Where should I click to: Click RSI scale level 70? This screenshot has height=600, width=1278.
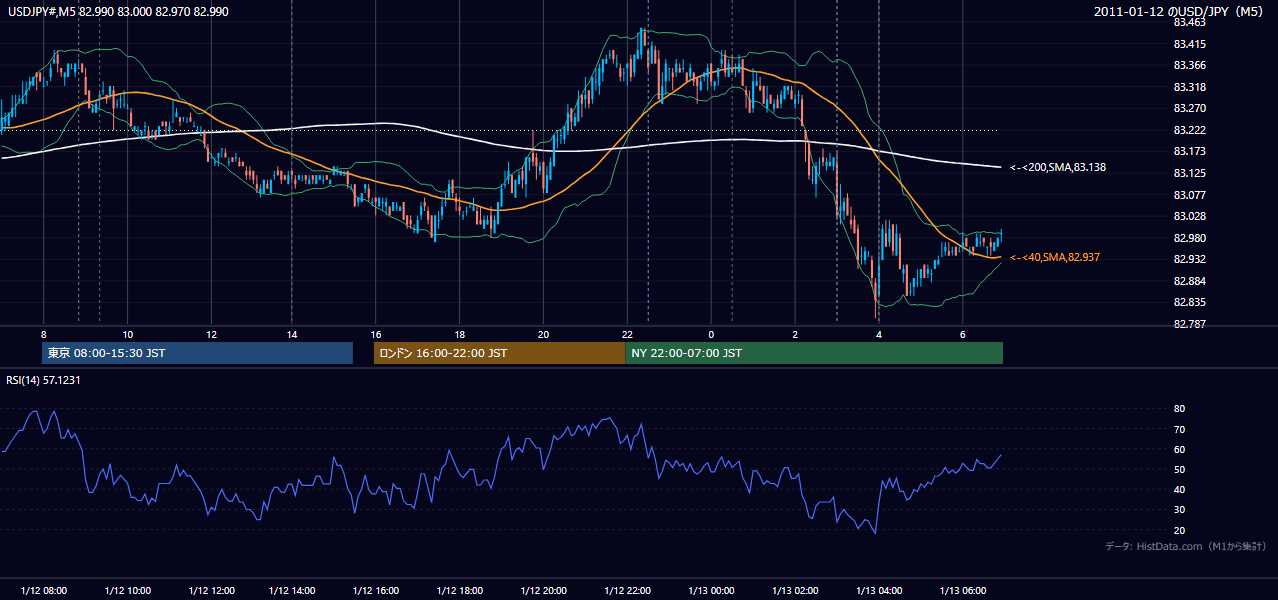point(1179,429)
